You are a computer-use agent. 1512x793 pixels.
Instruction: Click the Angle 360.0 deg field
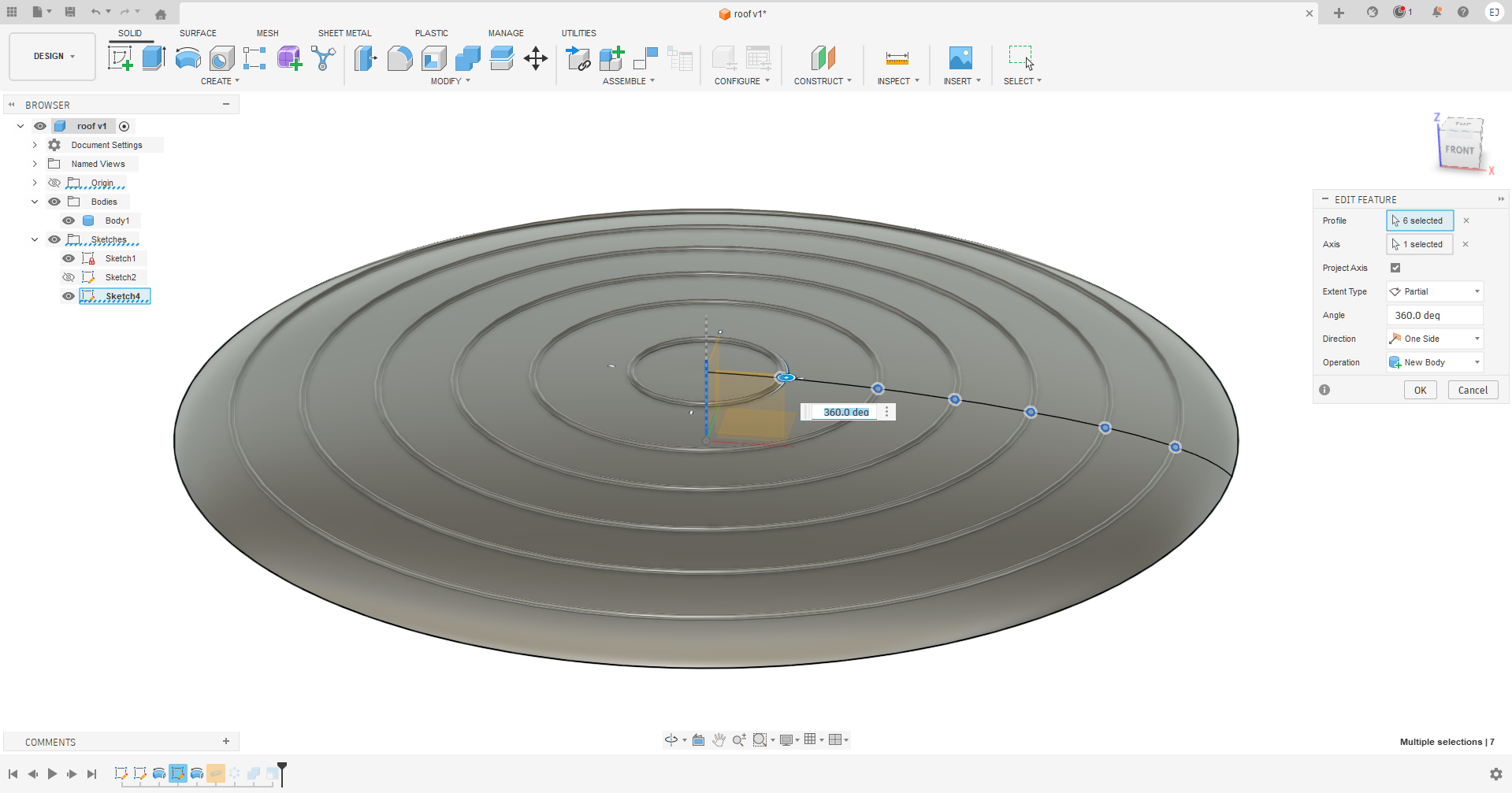[1435, 315]
